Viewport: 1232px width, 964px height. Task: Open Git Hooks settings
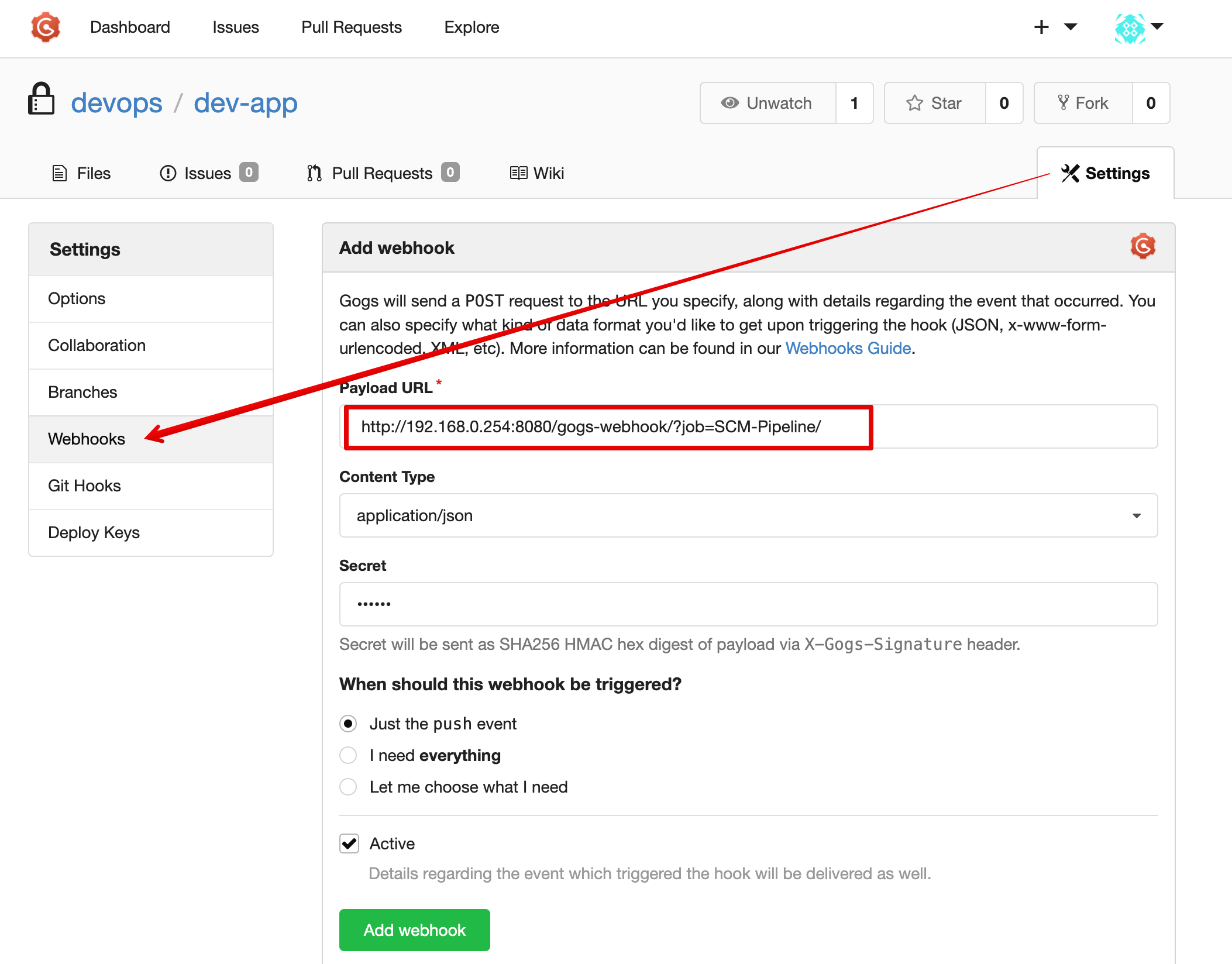coord(151,486)
